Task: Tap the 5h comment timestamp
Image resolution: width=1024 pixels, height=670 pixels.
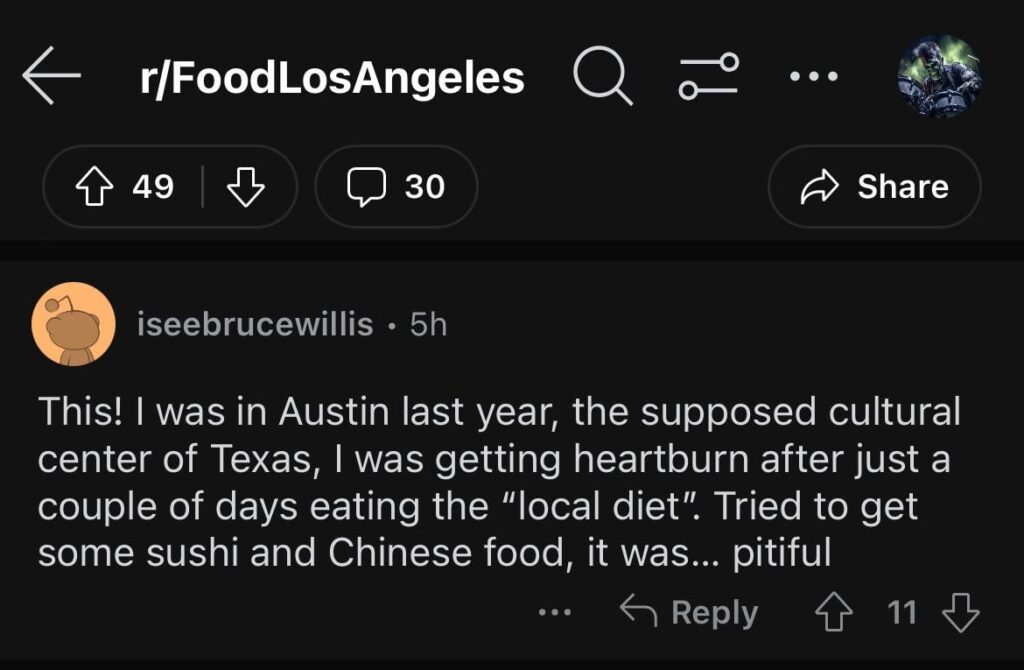Action: [429, 325]
